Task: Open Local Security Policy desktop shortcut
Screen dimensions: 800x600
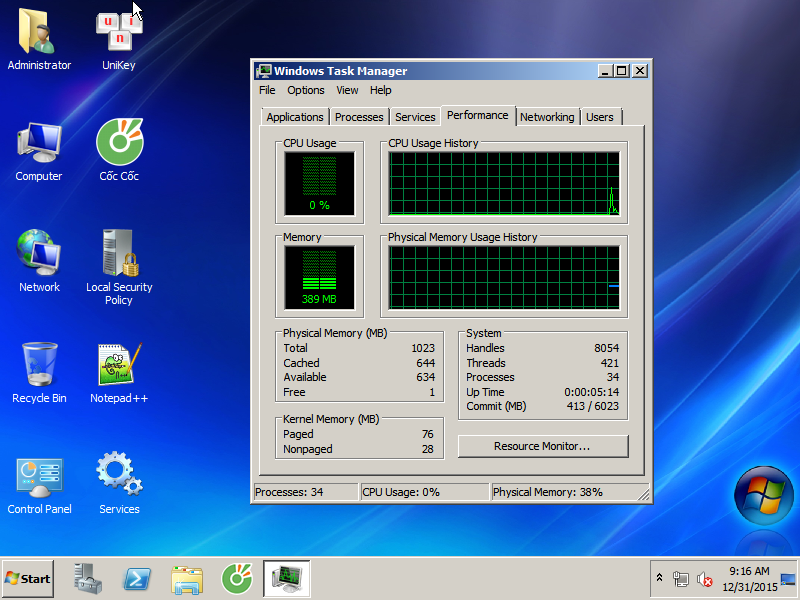Action: pyautogui.click(x=119, y=266)
